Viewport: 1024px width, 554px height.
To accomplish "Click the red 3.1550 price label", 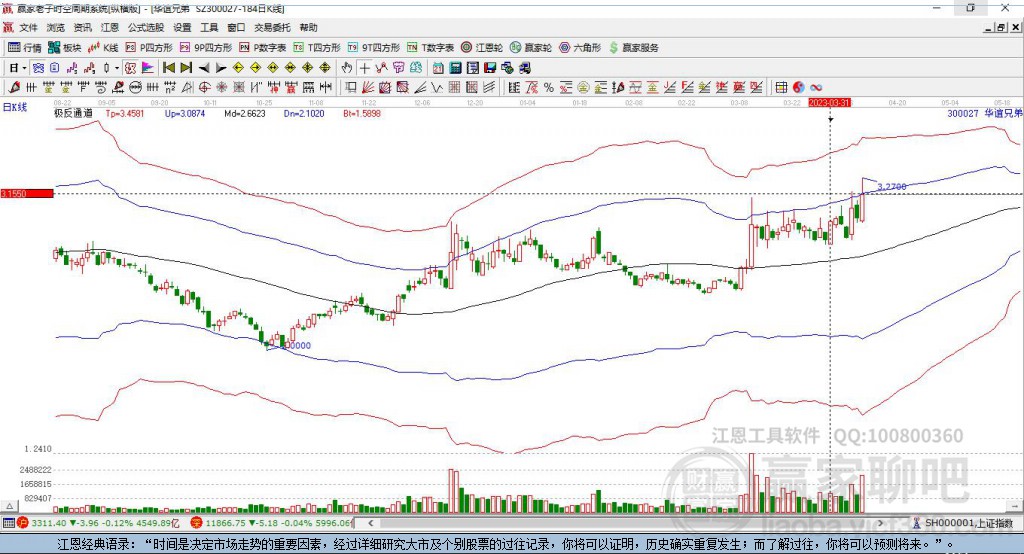I will point(27,193).
